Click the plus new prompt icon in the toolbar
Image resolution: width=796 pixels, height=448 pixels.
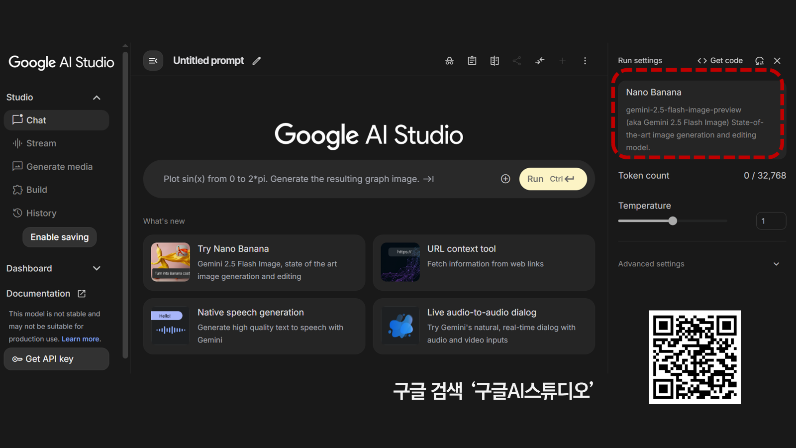pos(562,61)
